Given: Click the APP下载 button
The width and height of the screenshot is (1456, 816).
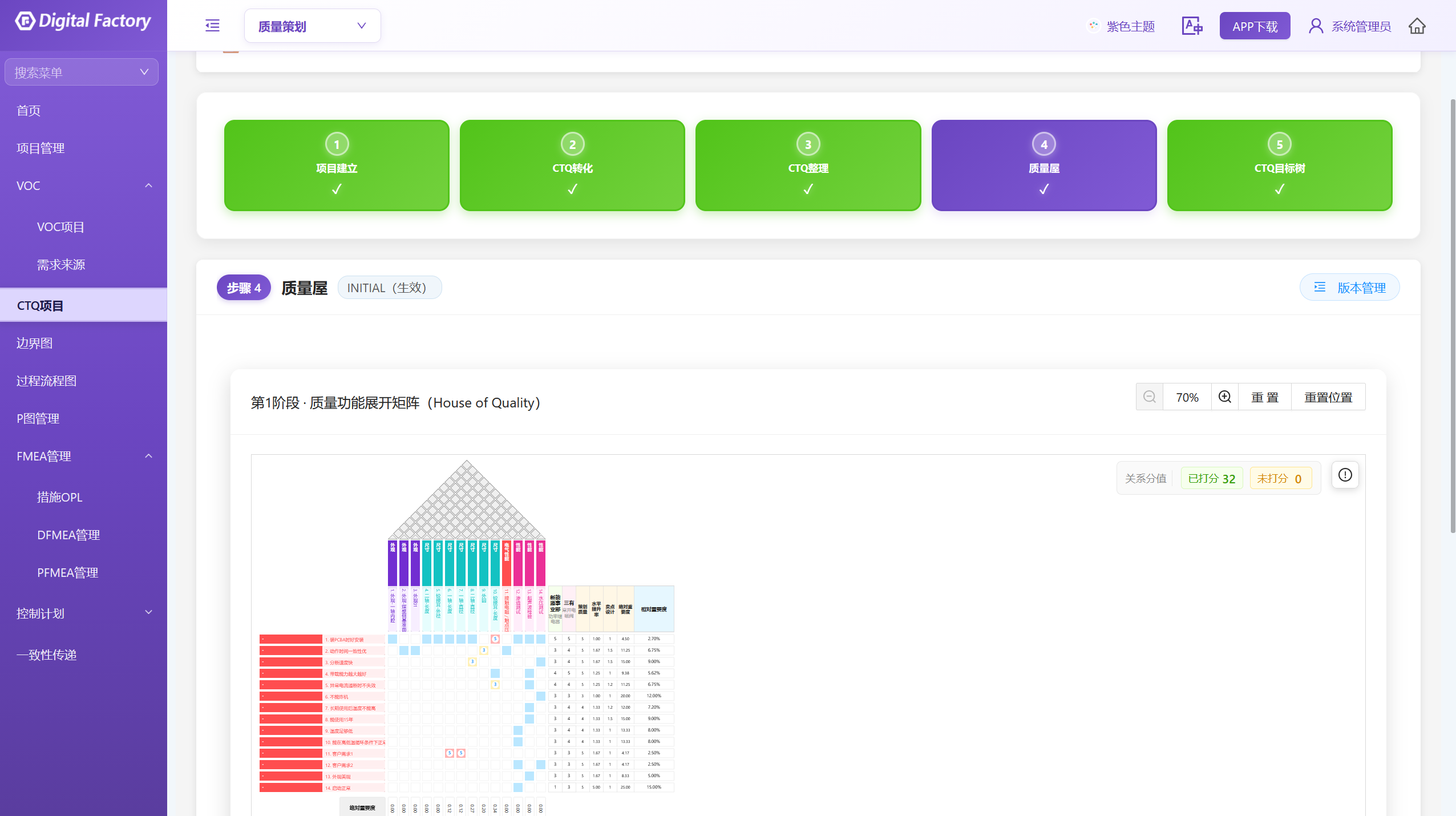Looking at the screenshot, I should tap(1255, 26).
